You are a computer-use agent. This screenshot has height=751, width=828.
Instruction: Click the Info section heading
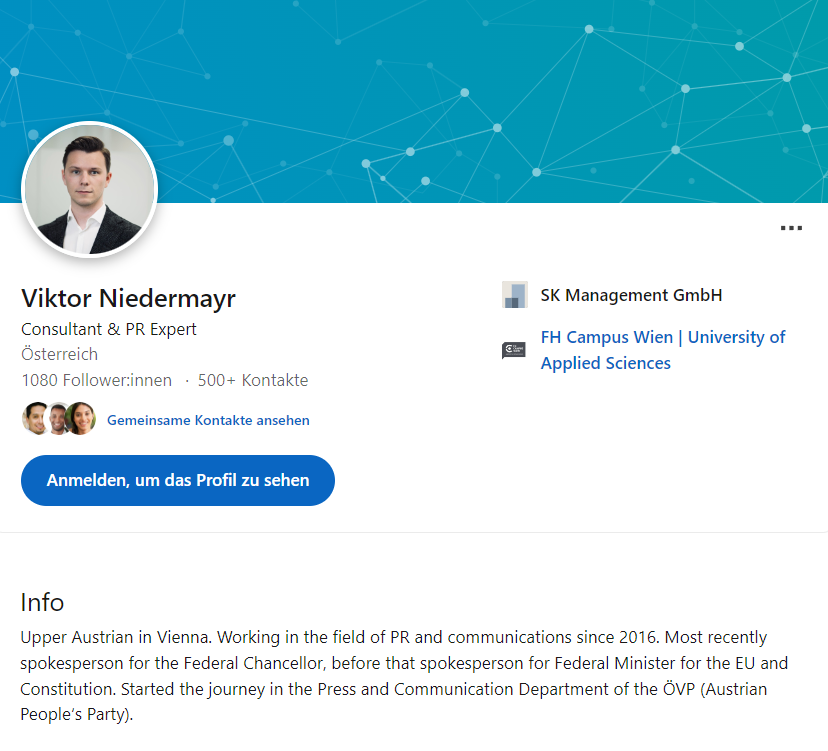[42, 602]
